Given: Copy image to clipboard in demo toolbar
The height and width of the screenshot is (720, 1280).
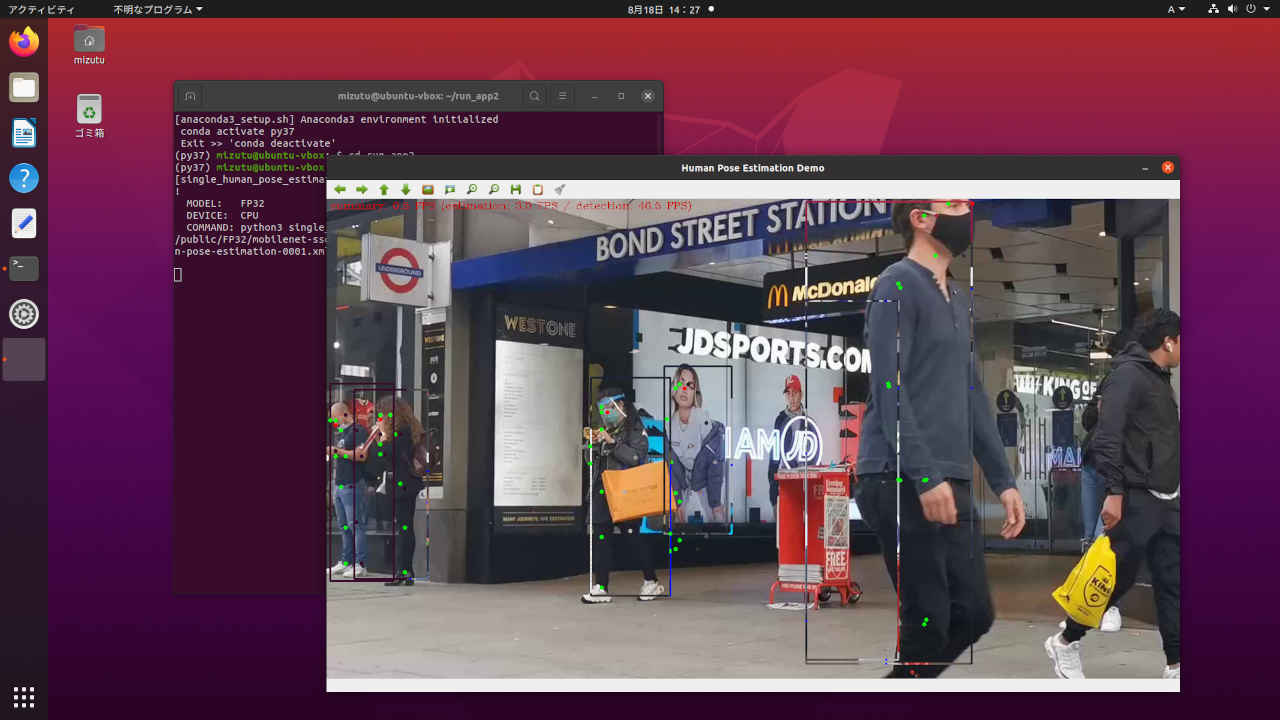Looking at the screenshot, I should coord(538,189).
